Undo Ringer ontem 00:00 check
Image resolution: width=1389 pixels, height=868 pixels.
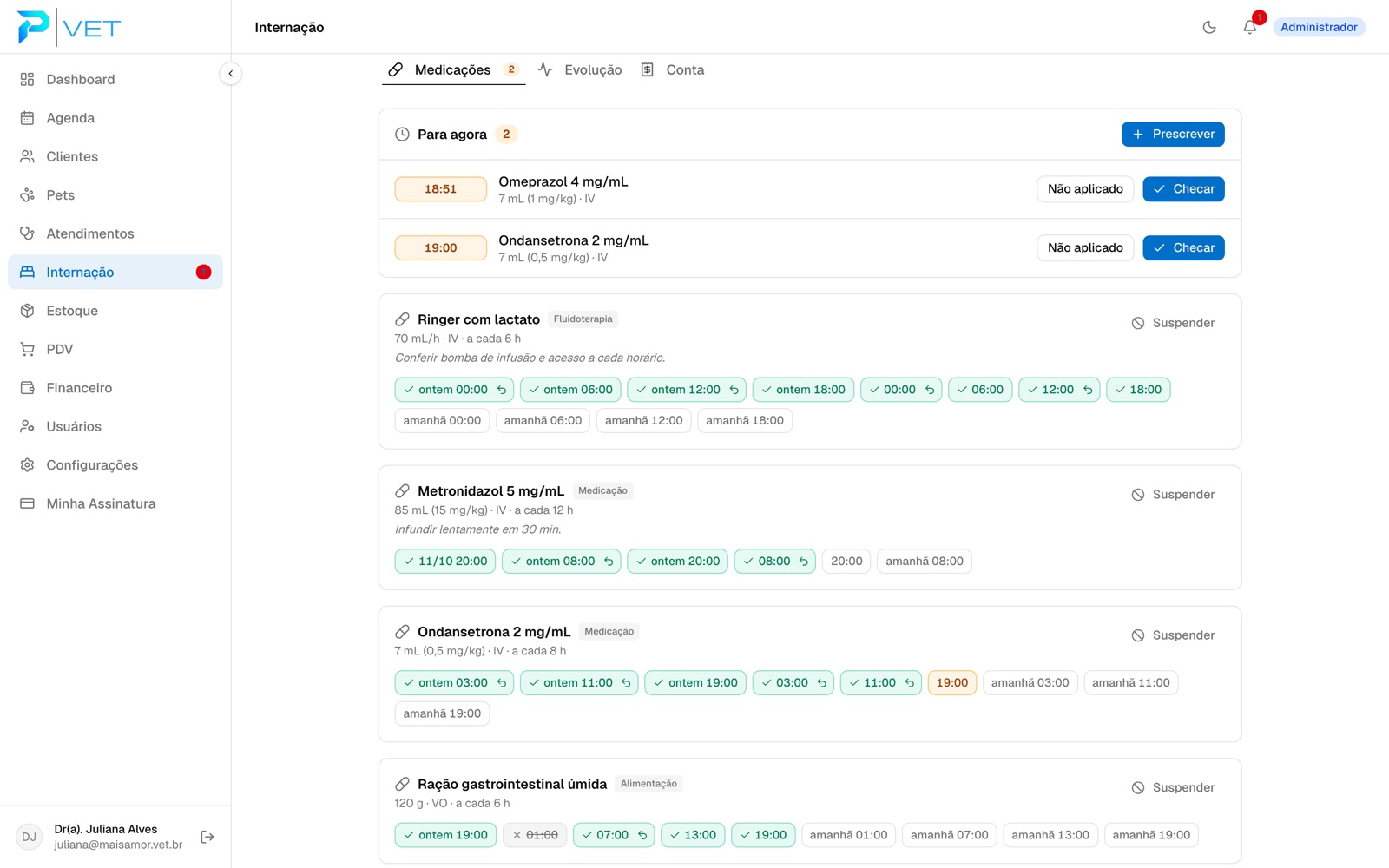tap(502, 390)
